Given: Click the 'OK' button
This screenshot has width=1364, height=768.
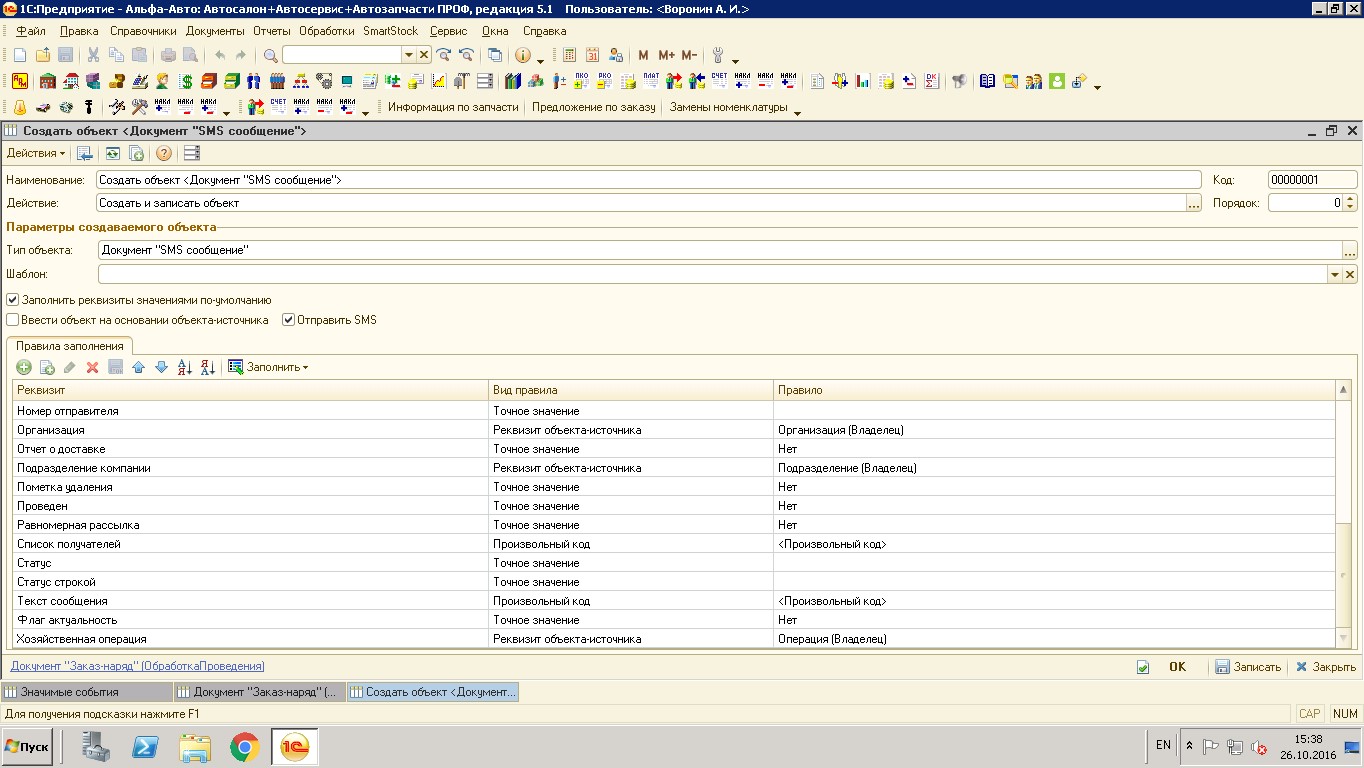Looking at the screenshot, I should [1178, 667].
